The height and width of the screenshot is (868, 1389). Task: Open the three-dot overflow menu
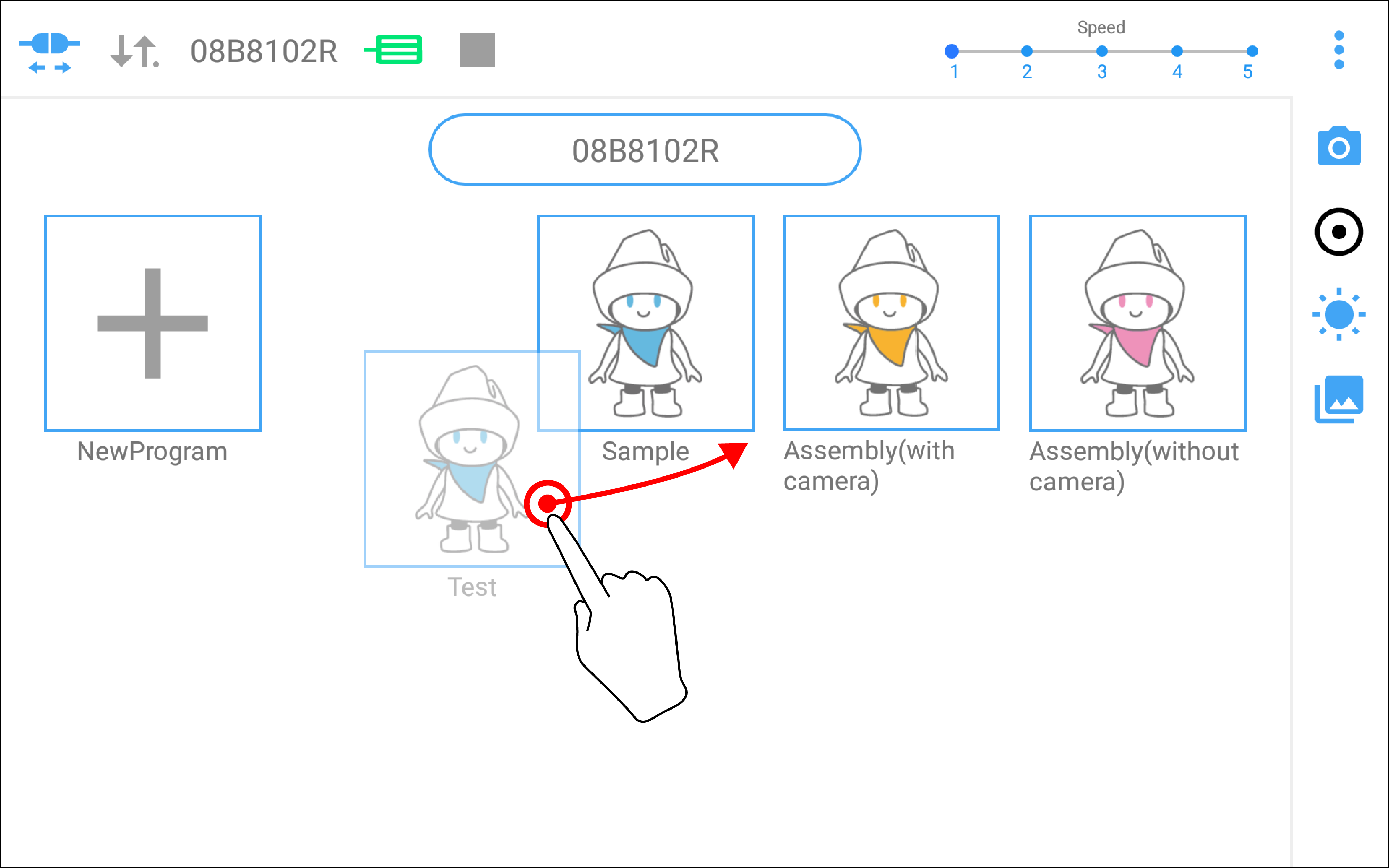point(1339,50)
